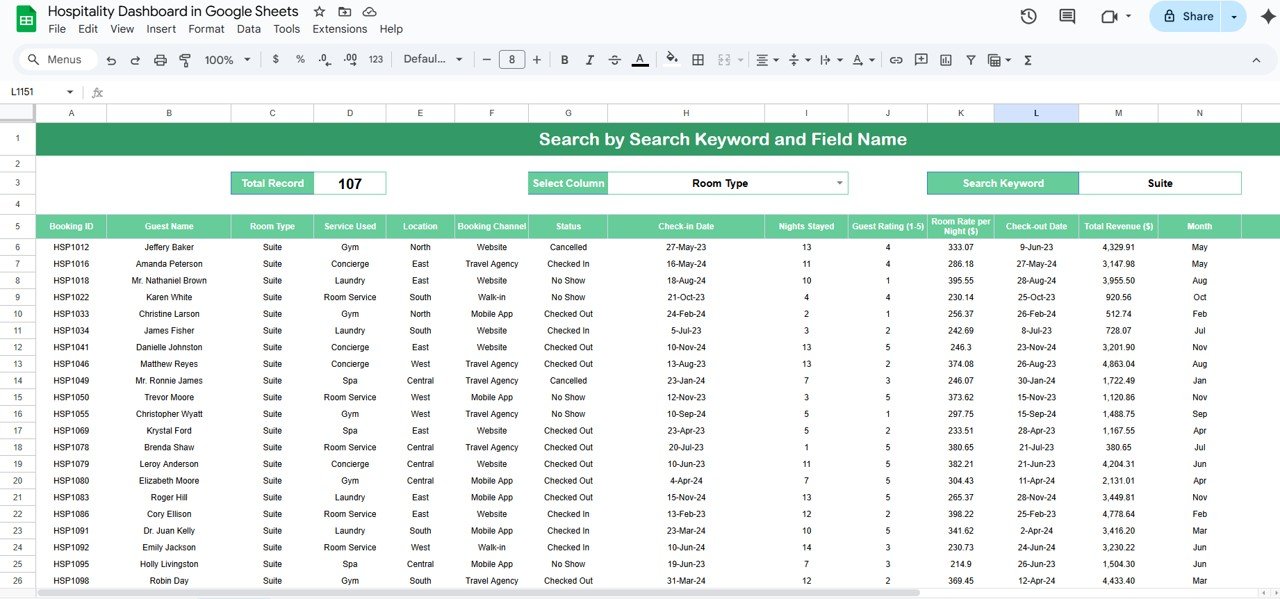Redo the last undone action
Screen dimensions: 1280x599
[x=135, y=60]
